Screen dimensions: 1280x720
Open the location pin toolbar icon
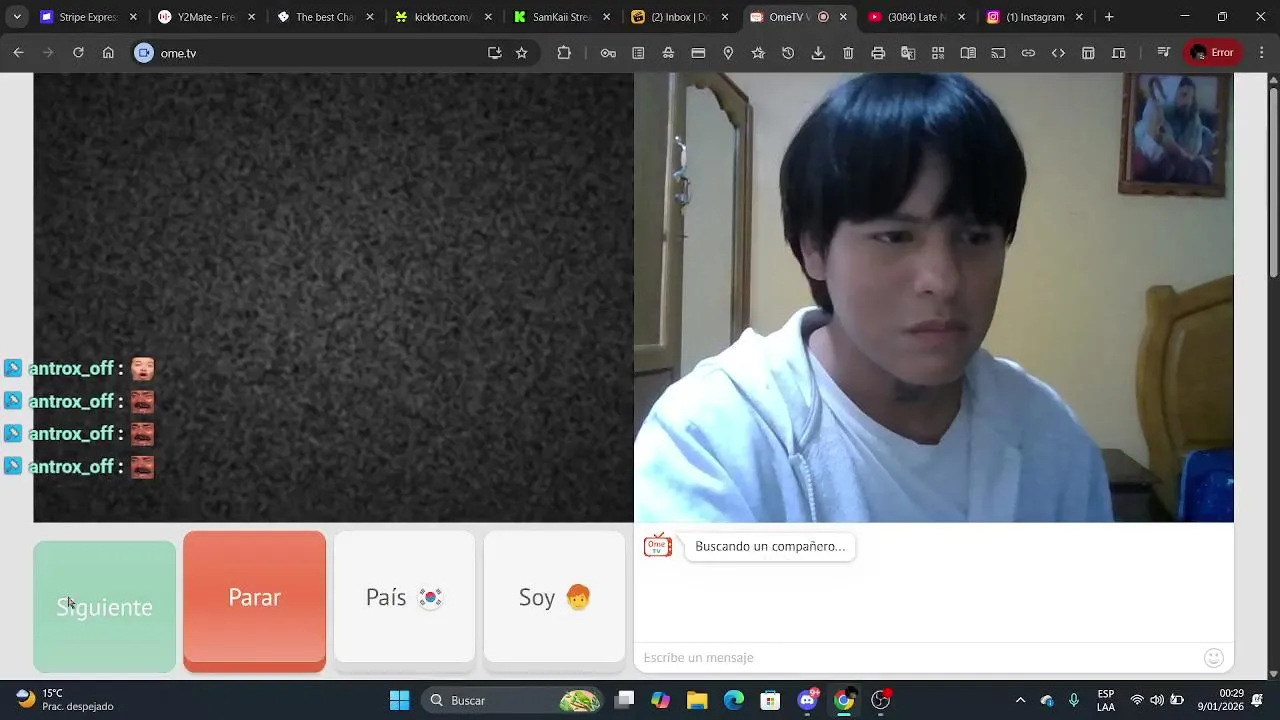(x=728, y=53)
